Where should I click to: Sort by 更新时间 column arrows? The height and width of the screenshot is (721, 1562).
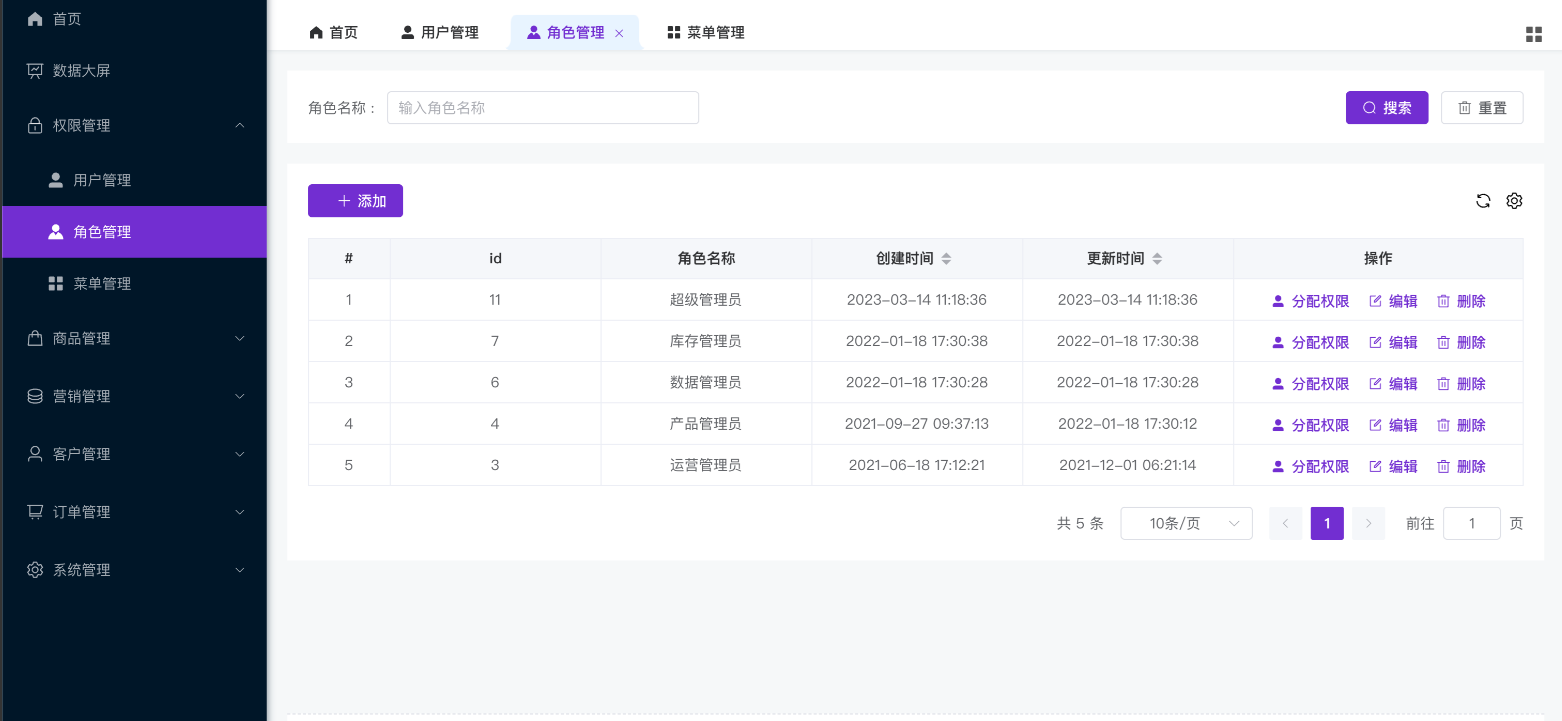point(1157,259)
